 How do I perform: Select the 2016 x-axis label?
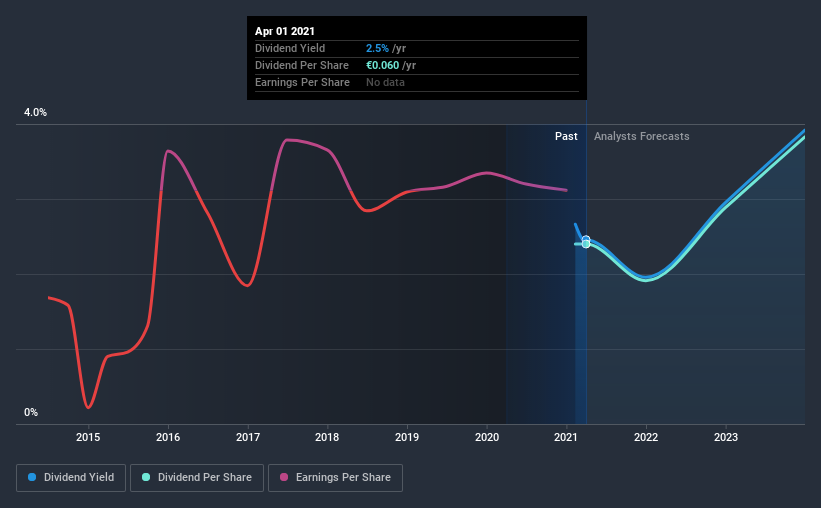coord(168,437)
